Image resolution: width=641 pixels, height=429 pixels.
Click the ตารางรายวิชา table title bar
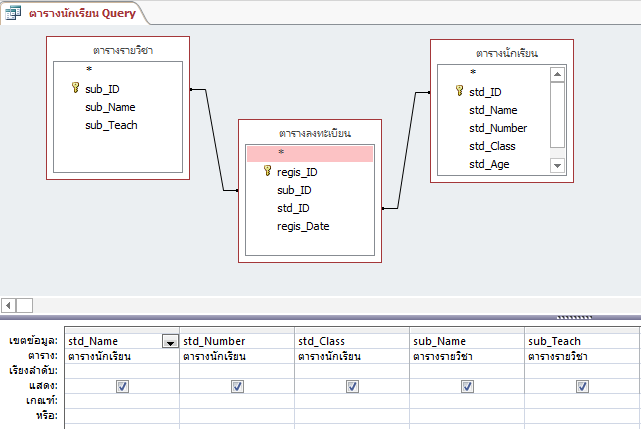tap(112, 49)
